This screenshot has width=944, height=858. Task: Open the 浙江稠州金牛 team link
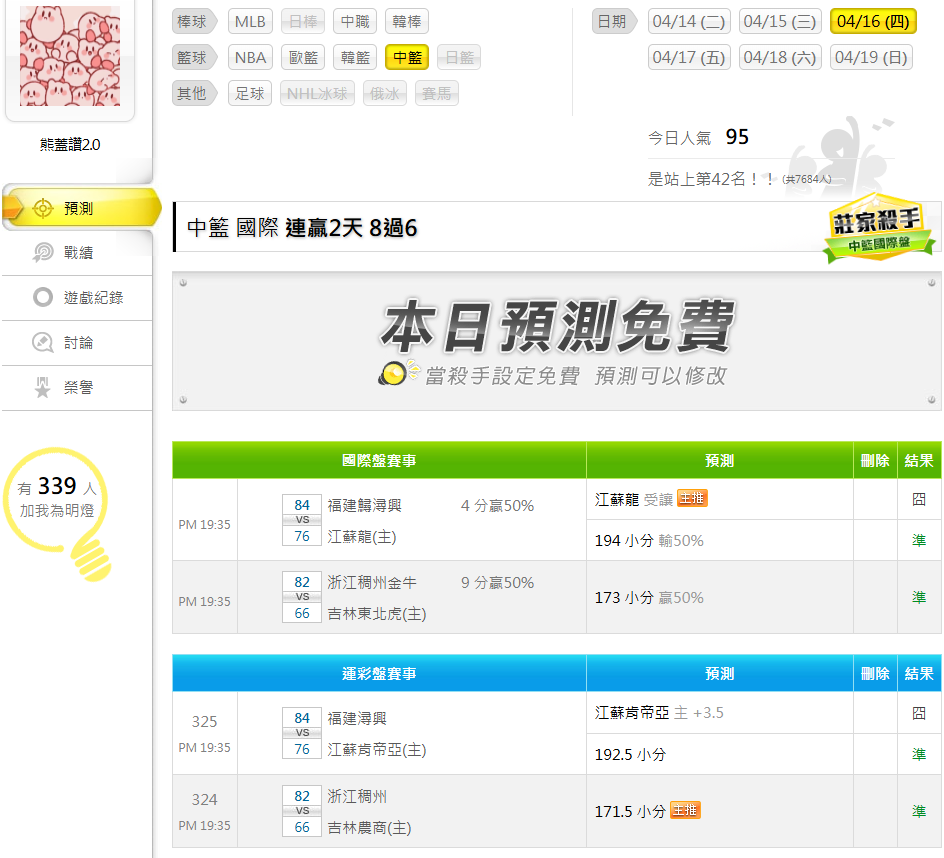coord(372,582)
